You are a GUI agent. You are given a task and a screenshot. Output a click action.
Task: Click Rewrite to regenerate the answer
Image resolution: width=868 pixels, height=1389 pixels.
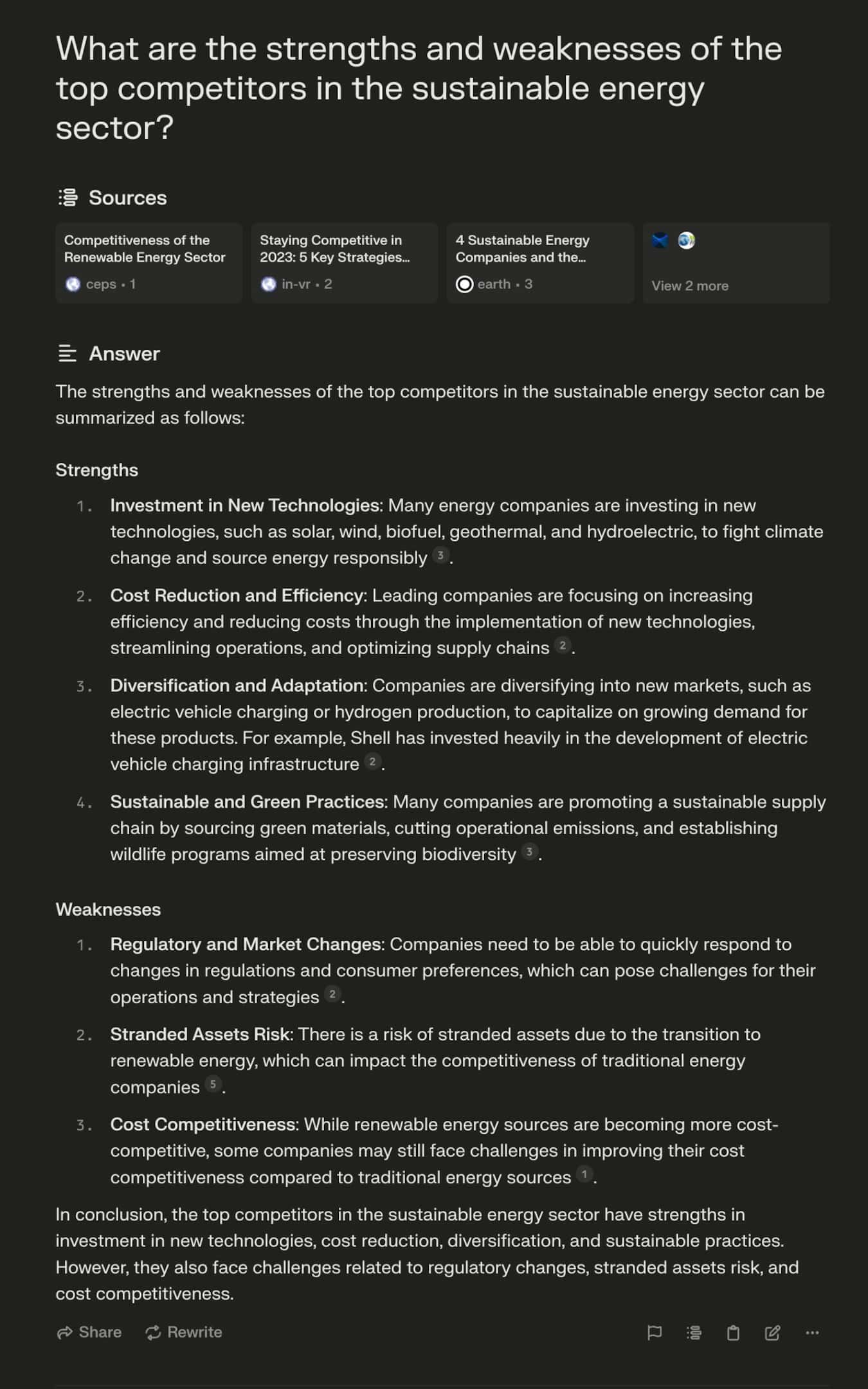pyautogui.click(x=183, y=1332)
